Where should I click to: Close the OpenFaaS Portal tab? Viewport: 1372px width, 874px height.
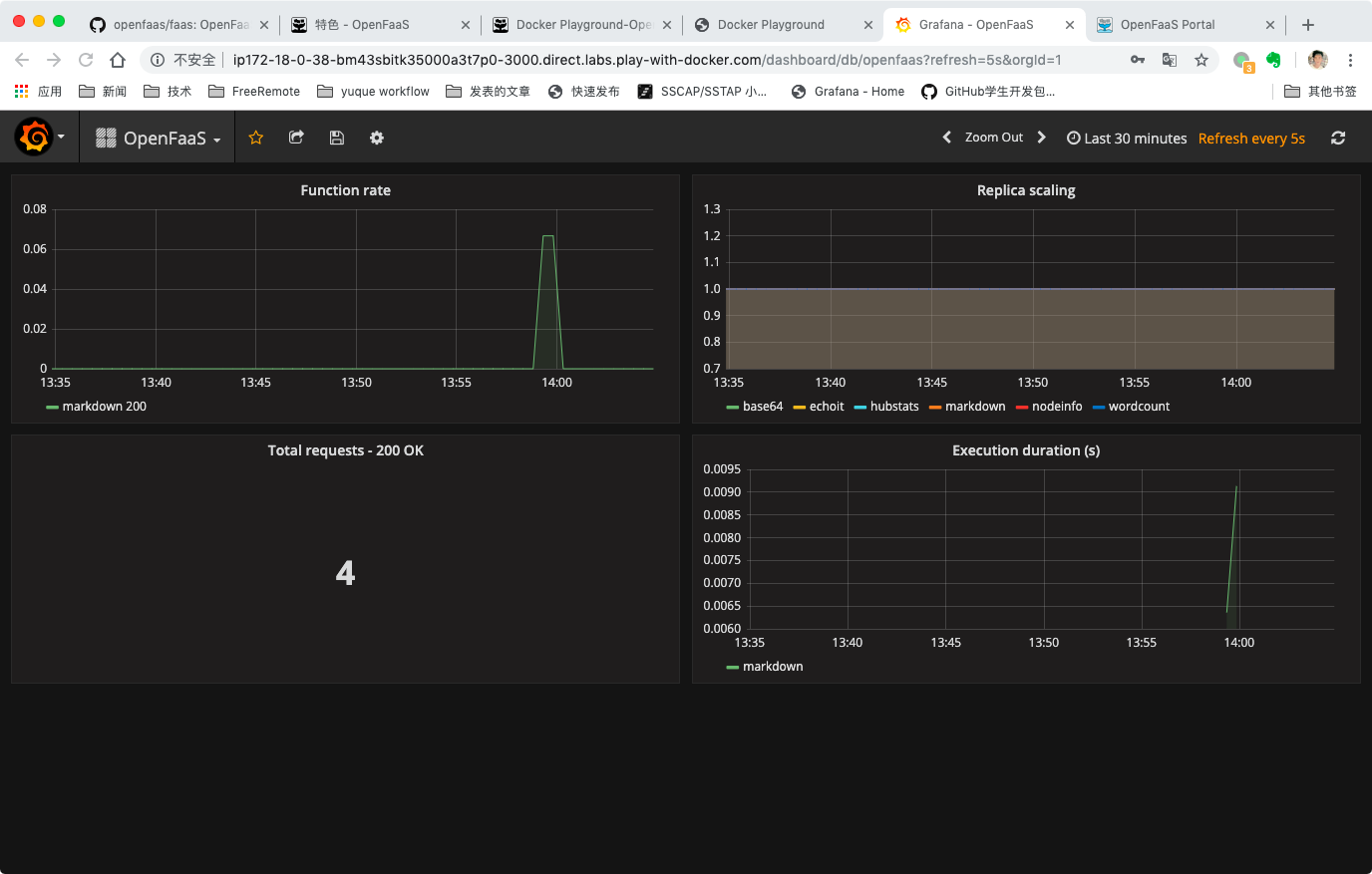(x=1270, y=25)
